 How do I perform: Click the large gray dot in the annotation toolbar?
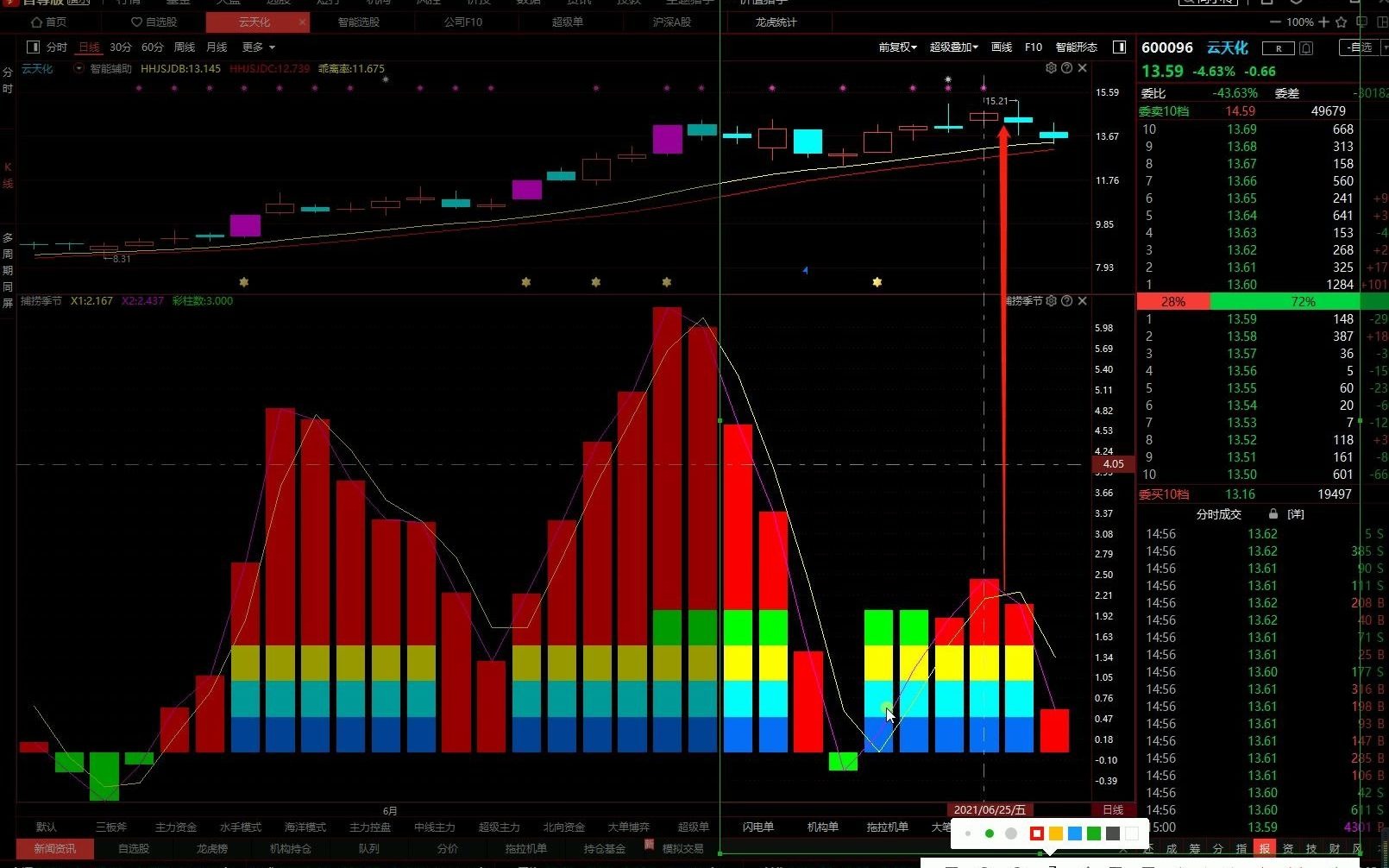point(1011,833)
